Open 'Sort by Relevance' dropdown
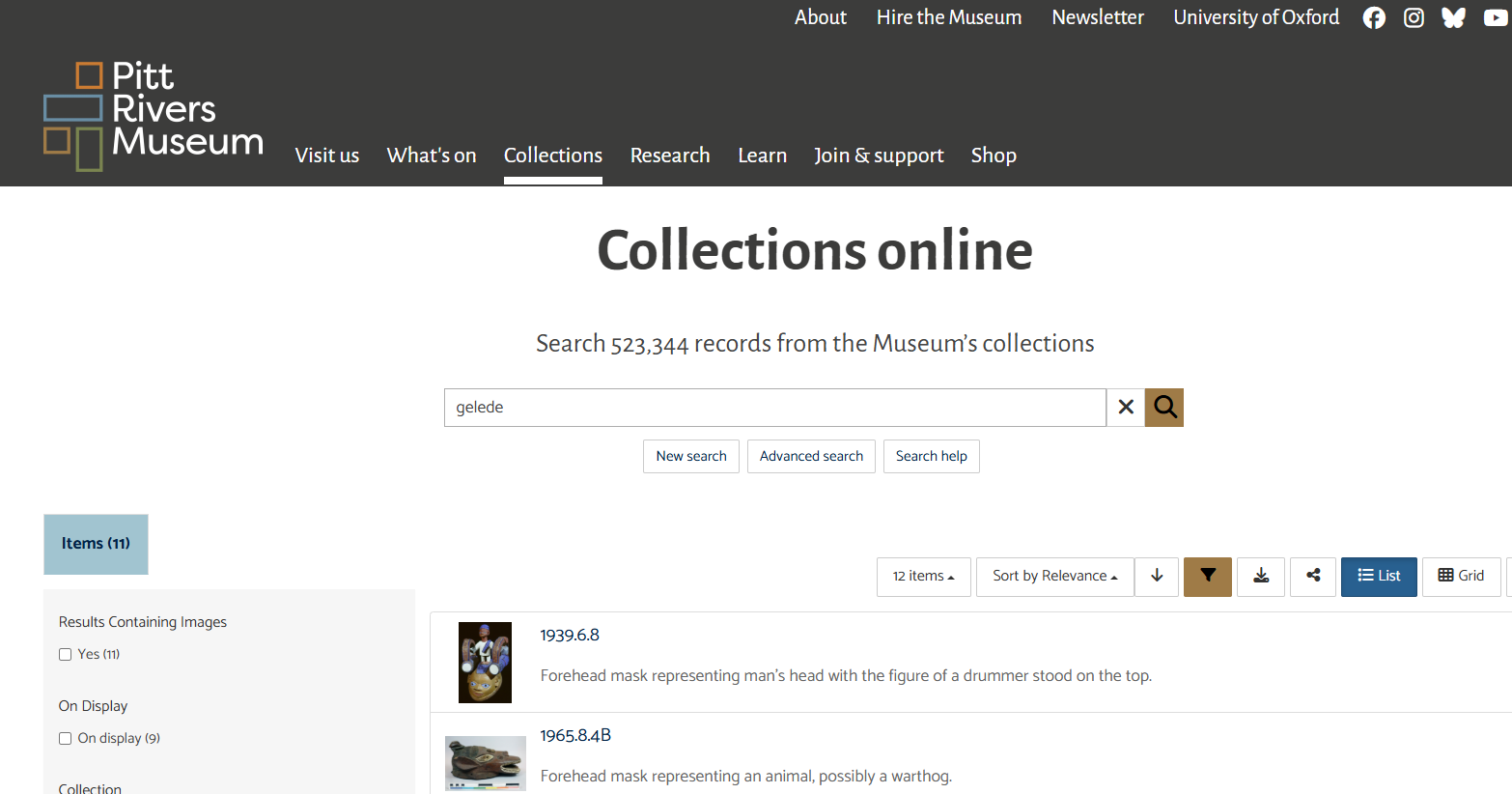This screenshot has width=1512, height=794. click(1055, 577)
